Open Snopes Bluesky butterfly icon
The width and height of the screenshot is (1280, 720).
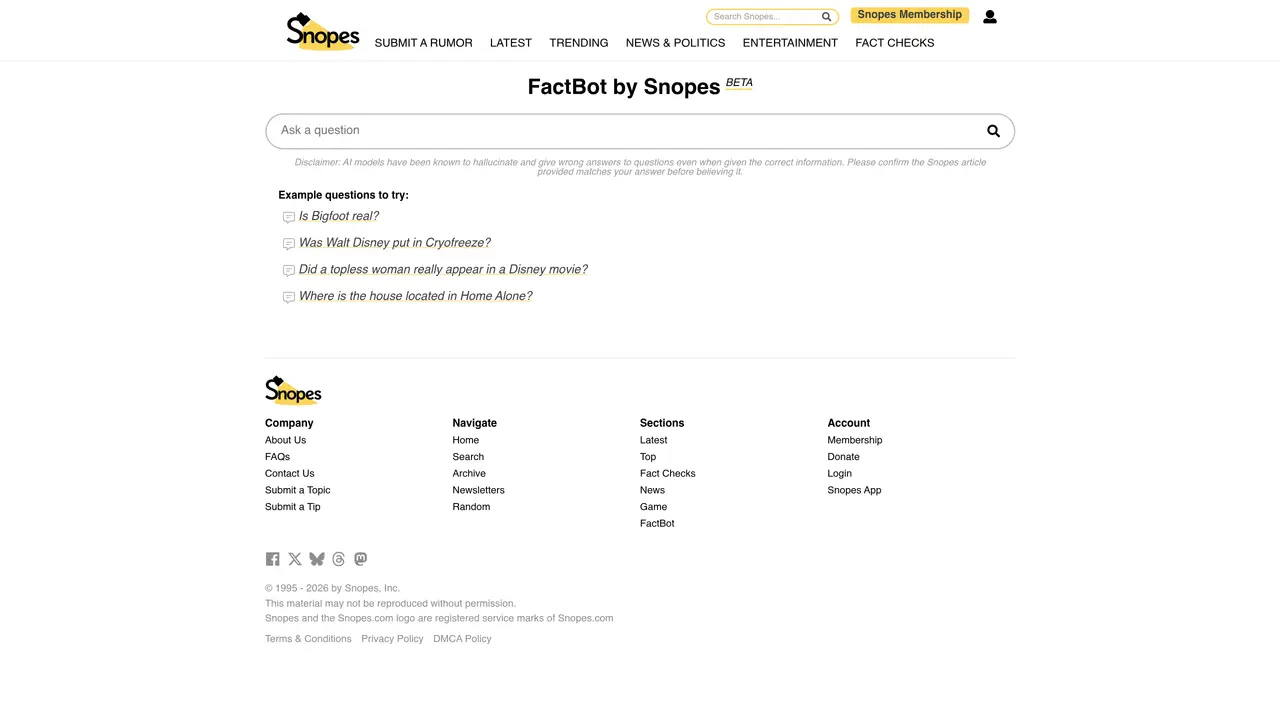(x=317, y=559)
